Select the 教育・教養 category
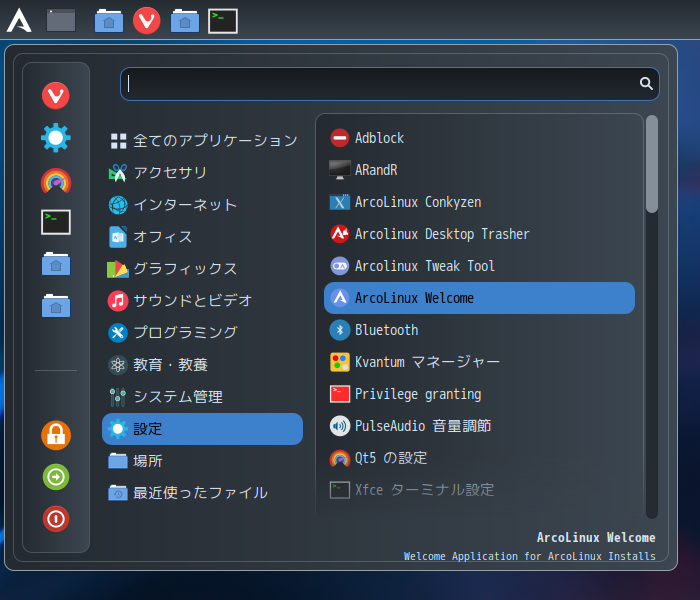This screenshot has height=600, width=700. [202, 365]
